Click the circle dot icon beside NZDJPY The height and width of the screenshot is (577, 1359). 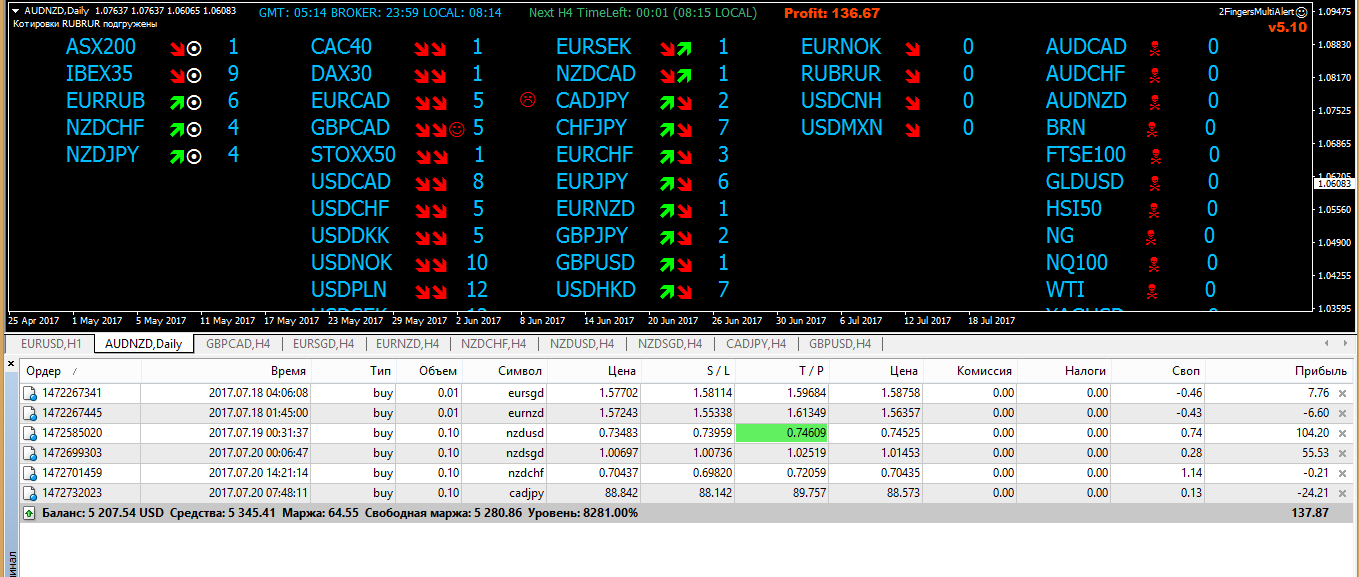(195, 156)
